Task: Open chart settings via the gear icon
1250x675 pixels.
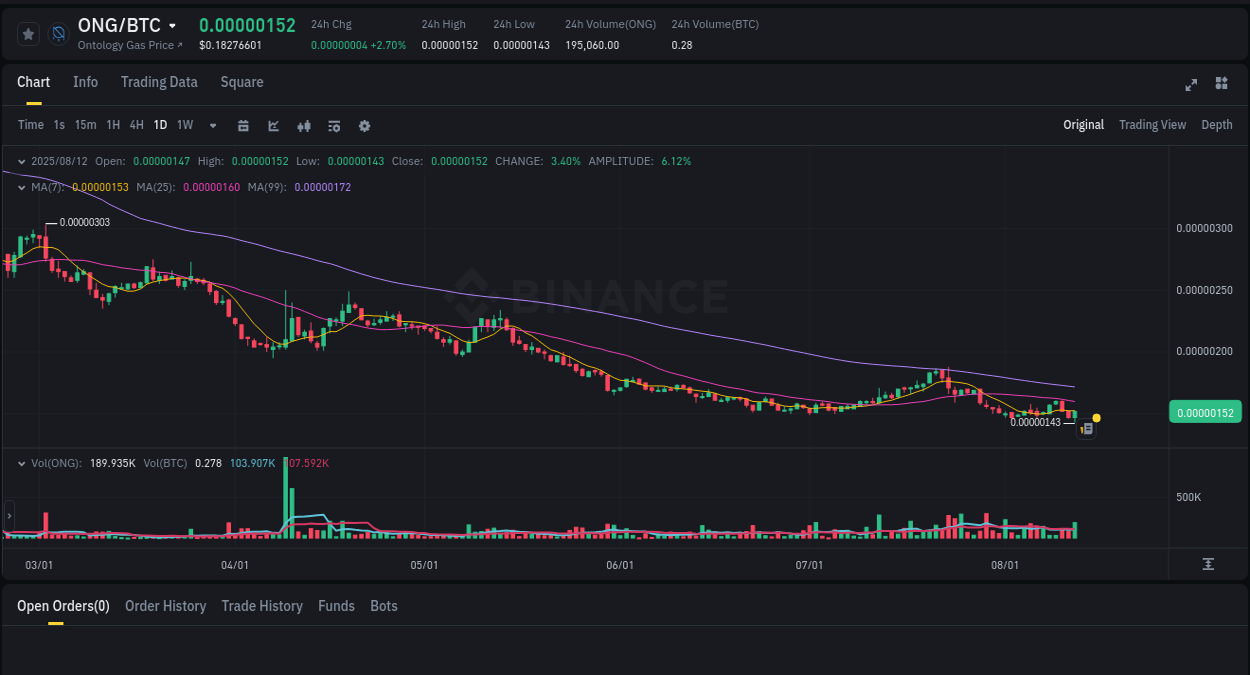Action: (364, 125)
